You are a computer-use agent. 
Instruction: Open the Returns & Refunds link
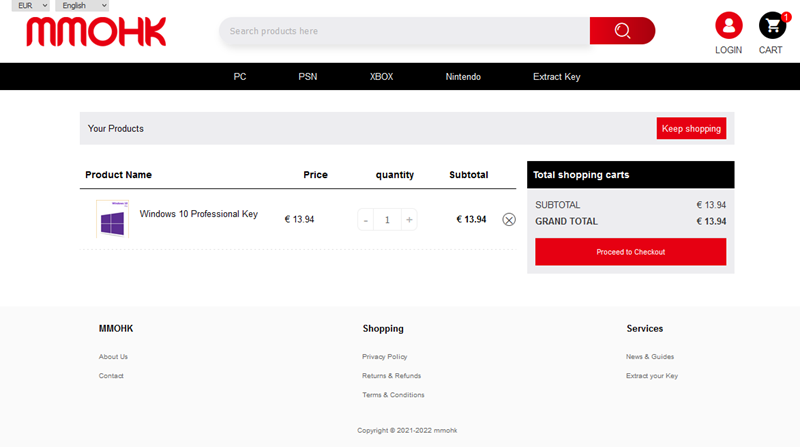(391, 376)
